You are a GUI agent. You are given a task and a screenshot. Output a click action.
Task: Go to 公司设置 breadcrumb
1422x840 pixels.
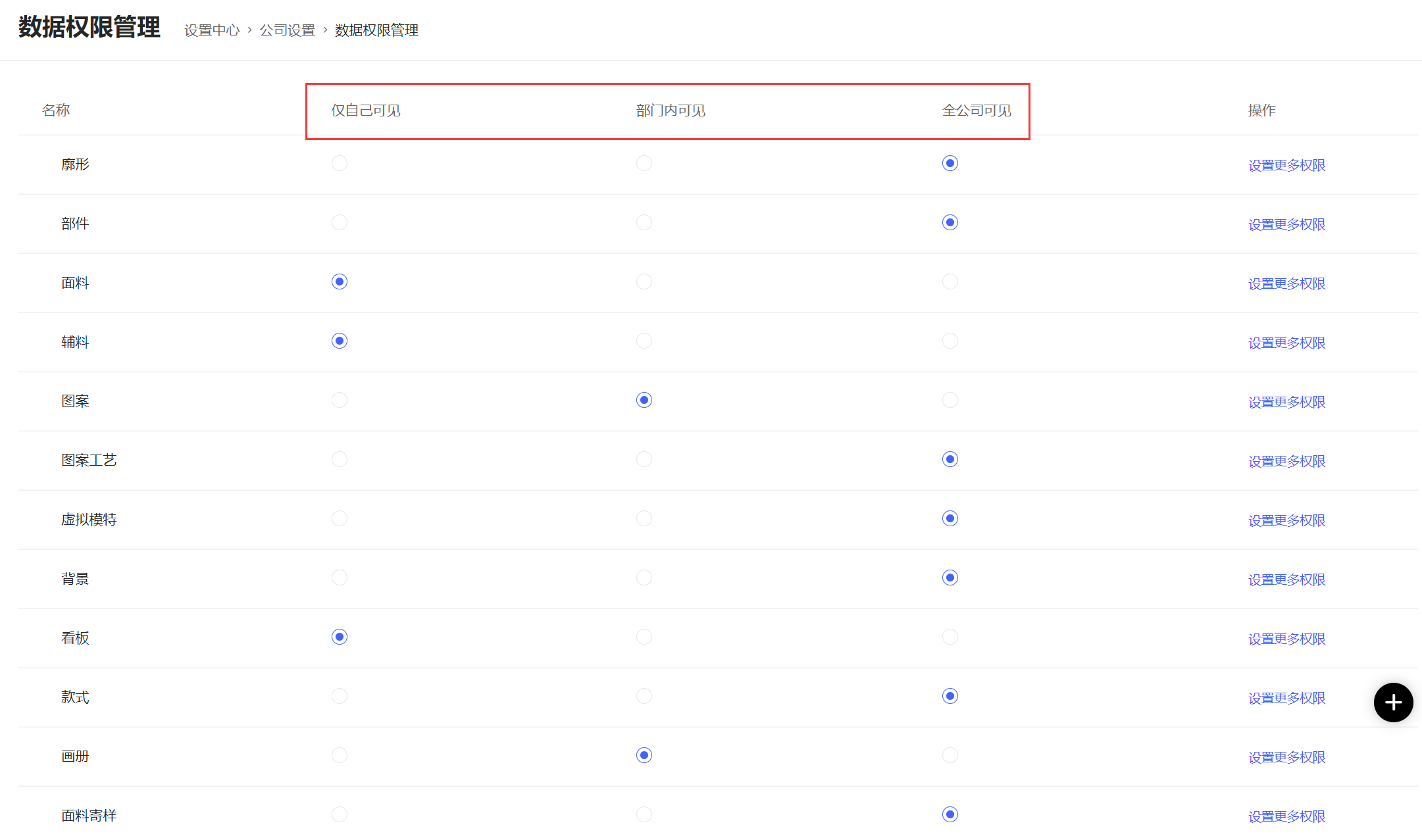288,30
